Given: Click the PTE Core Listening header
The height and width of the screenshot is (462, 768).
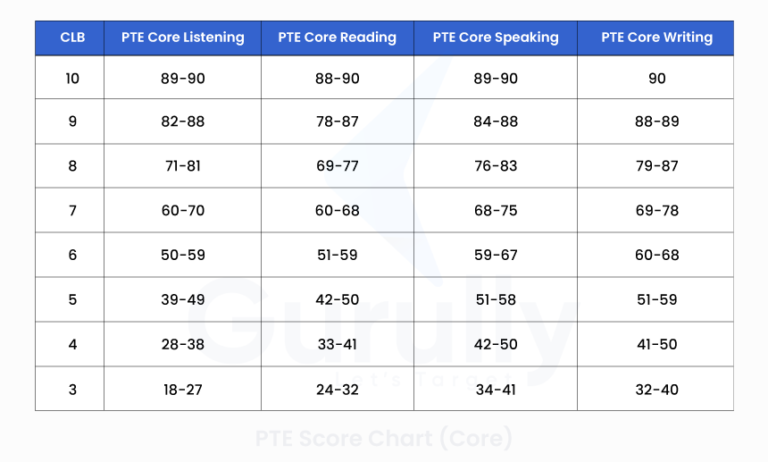Looking at the screenshot, I should (x=182, y=38).
